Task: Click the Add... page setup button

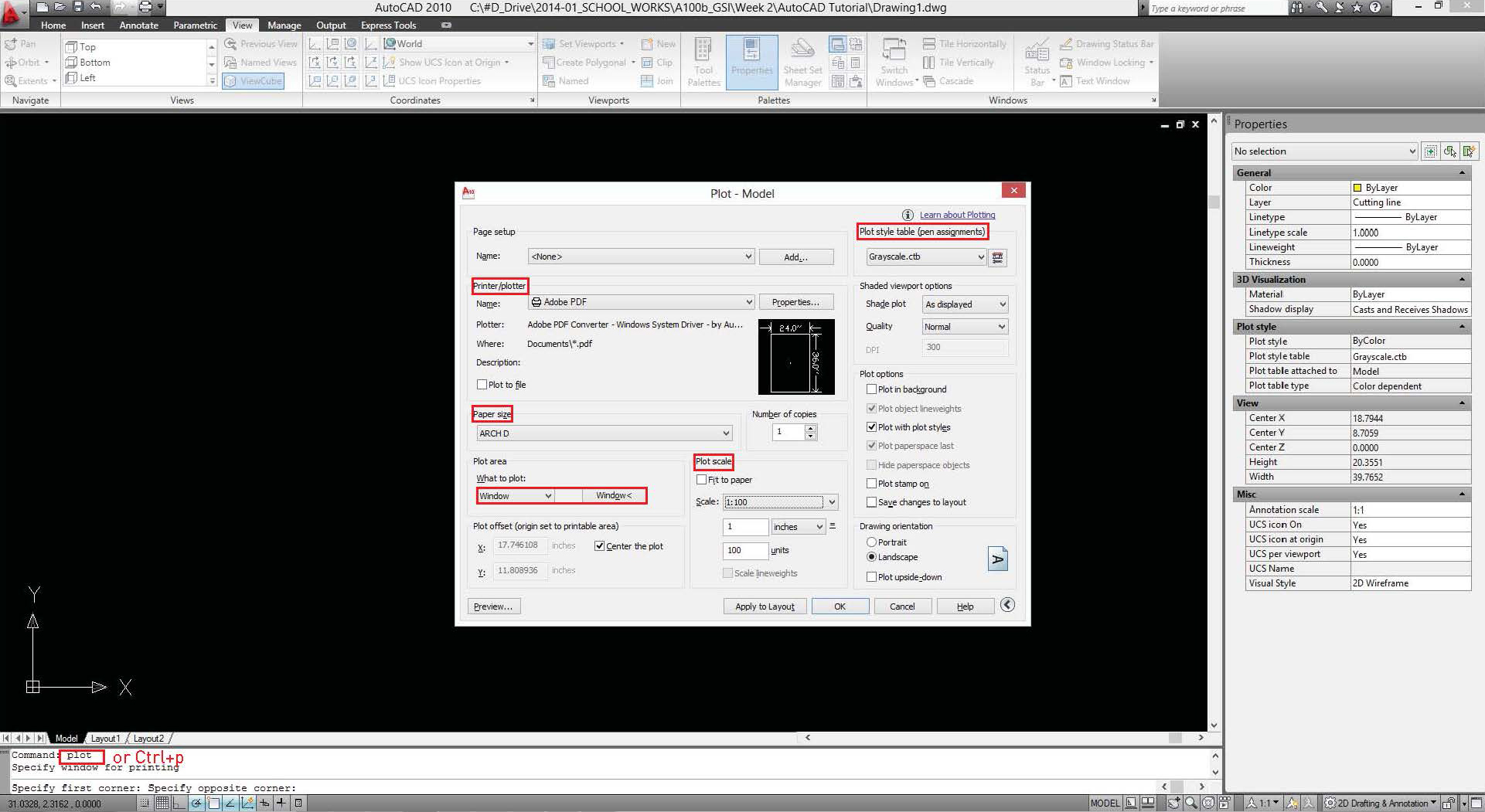Action: (x=796, y=257)
